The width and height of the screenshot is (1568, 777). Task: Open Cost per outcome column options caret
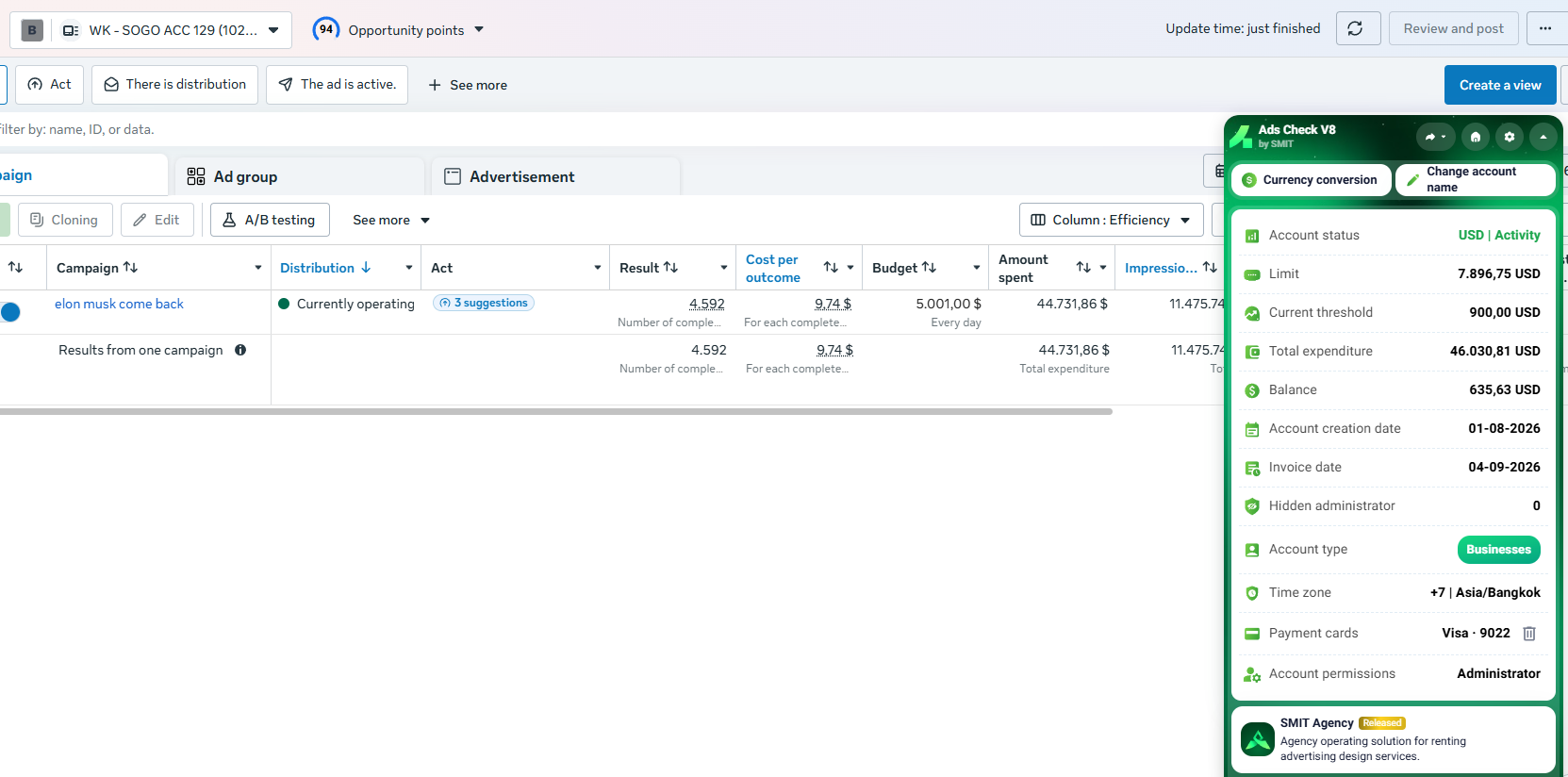point(850,268)
